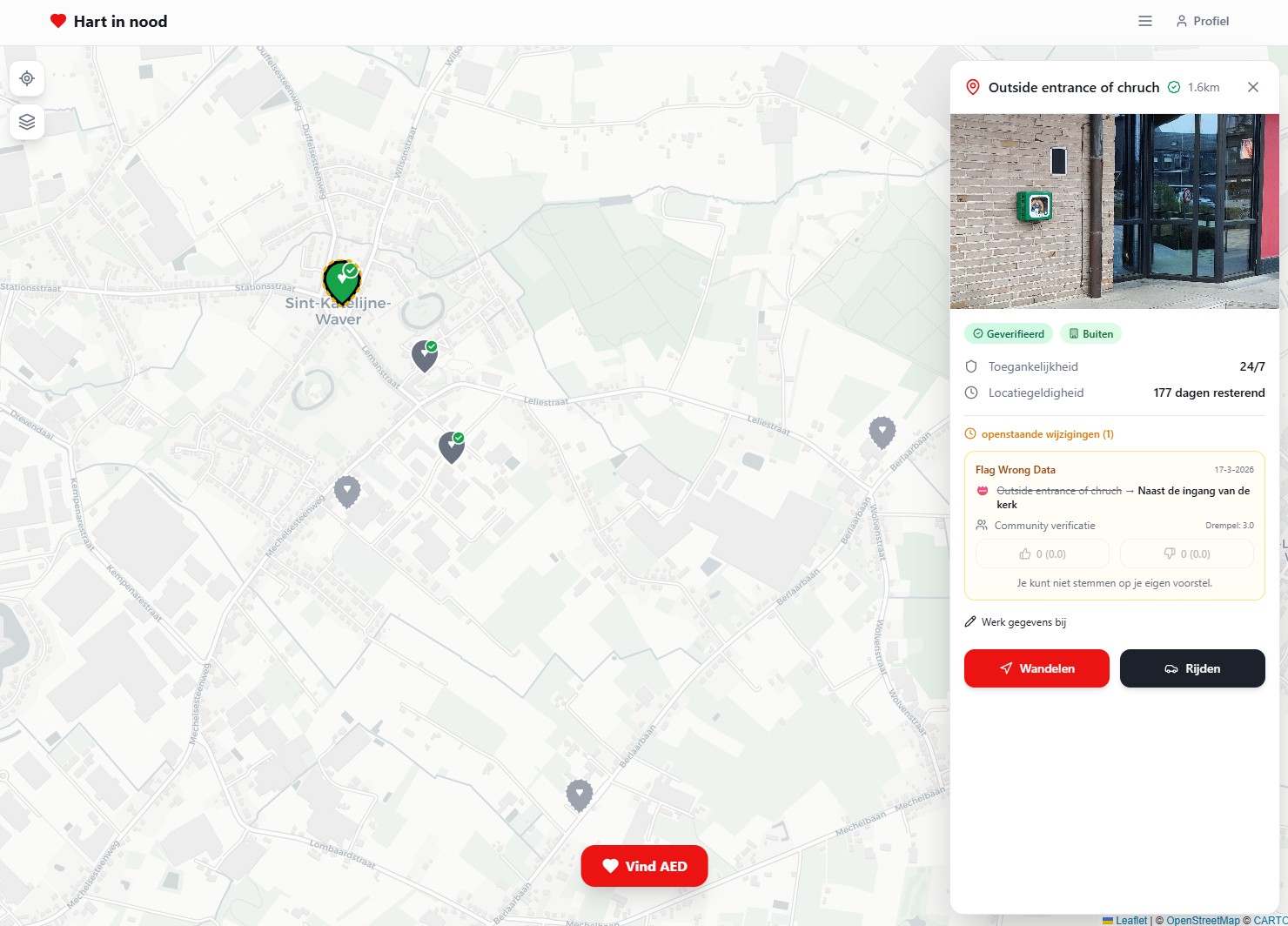Open the map layers control

point(27,122)
